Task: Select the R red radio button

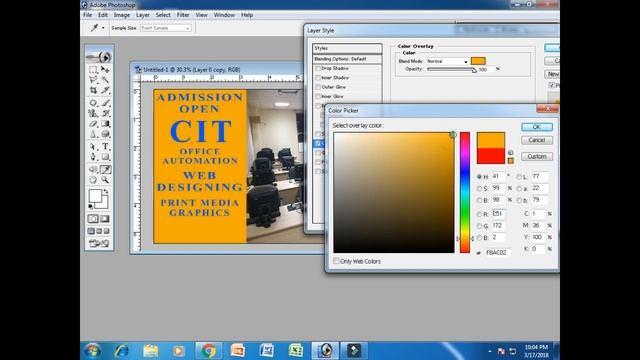Action: [x=479, y=214]
